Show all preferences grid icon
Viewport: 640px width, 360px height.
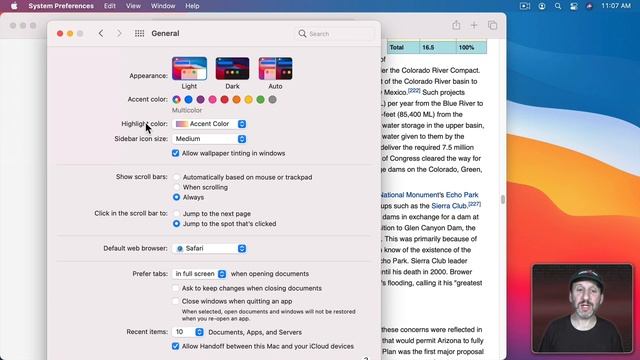coord(139,33)
